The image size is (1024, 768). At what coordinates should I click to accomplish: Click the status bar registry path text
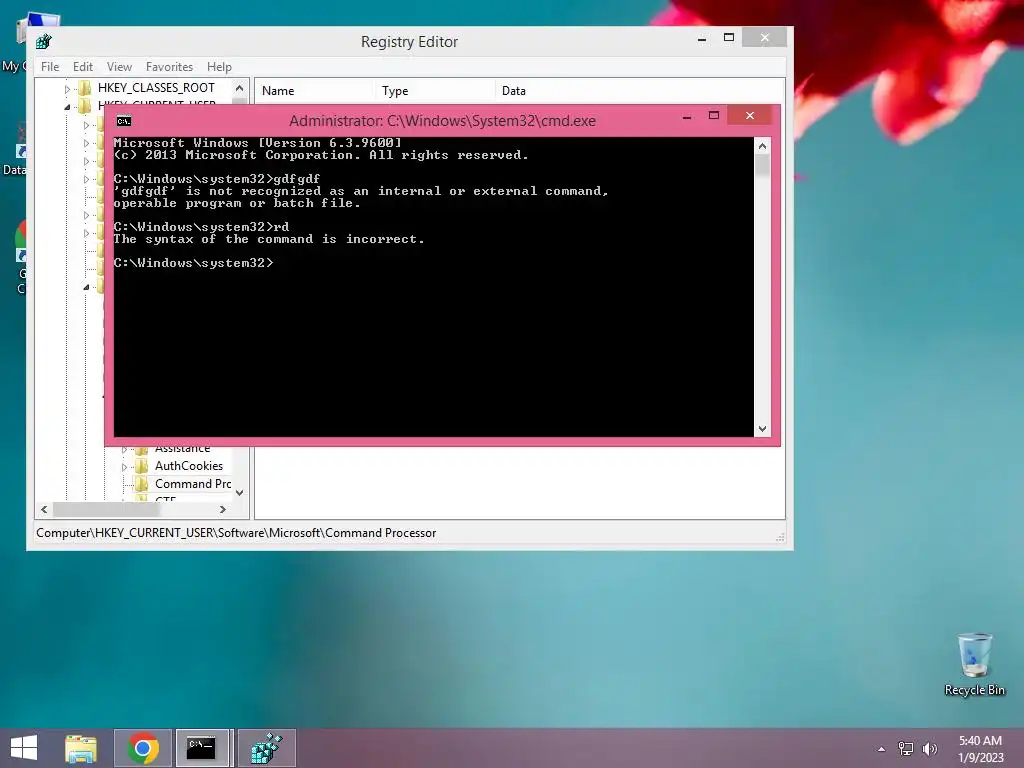(236, 533)
